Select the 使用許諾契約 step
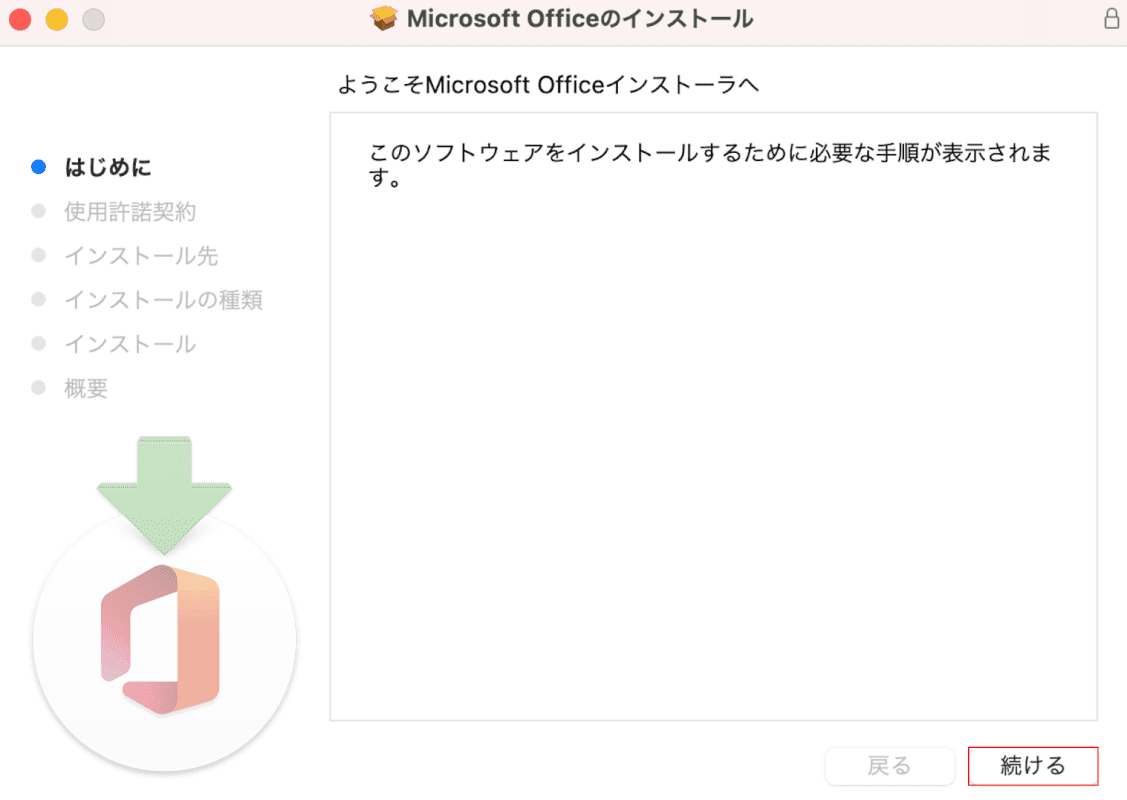The width and height of the screenshot is (1127, 800). click(130, 211)
